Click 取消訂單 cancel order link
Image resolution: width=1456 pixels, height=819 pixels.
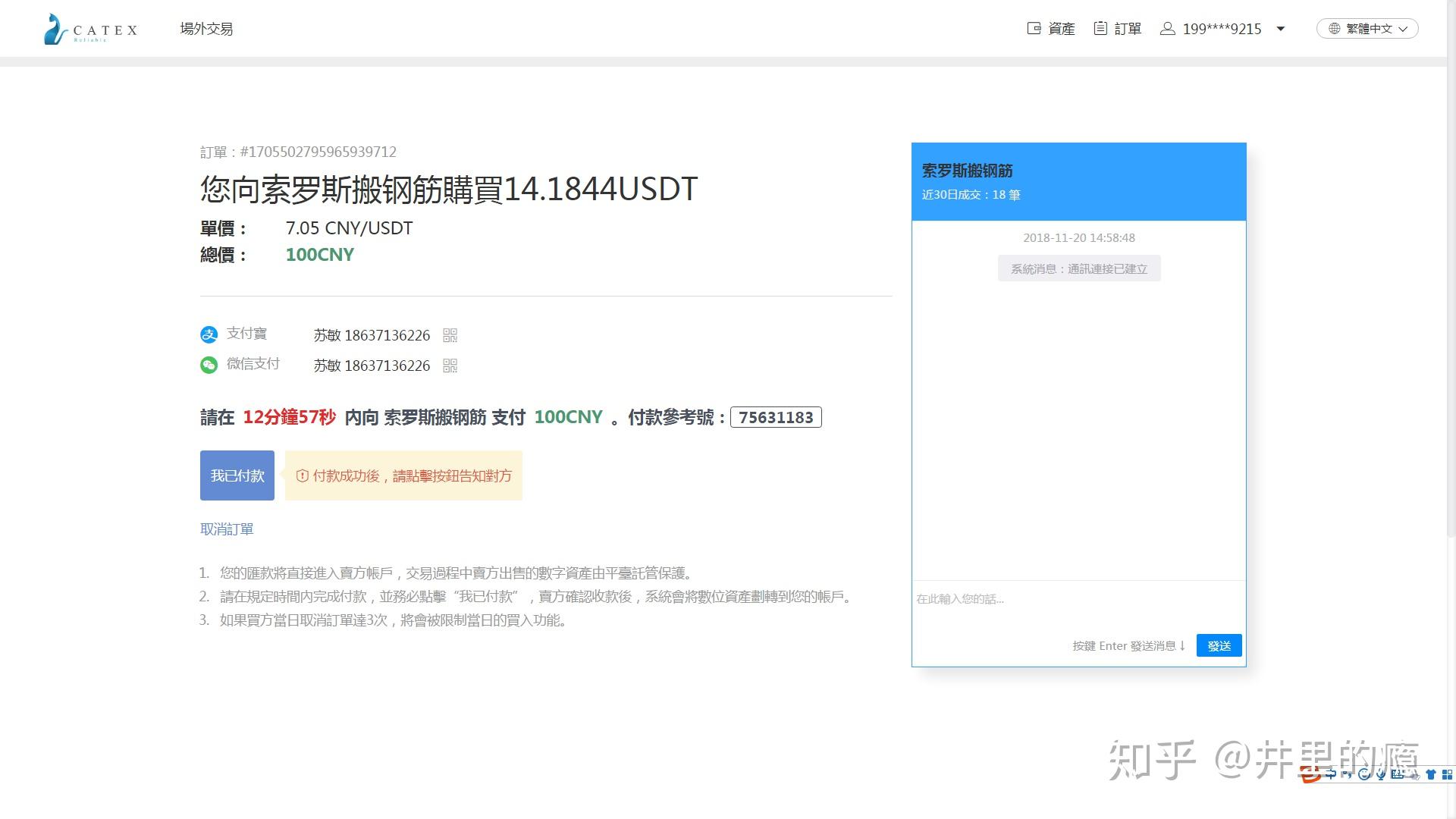coord(227,529)
